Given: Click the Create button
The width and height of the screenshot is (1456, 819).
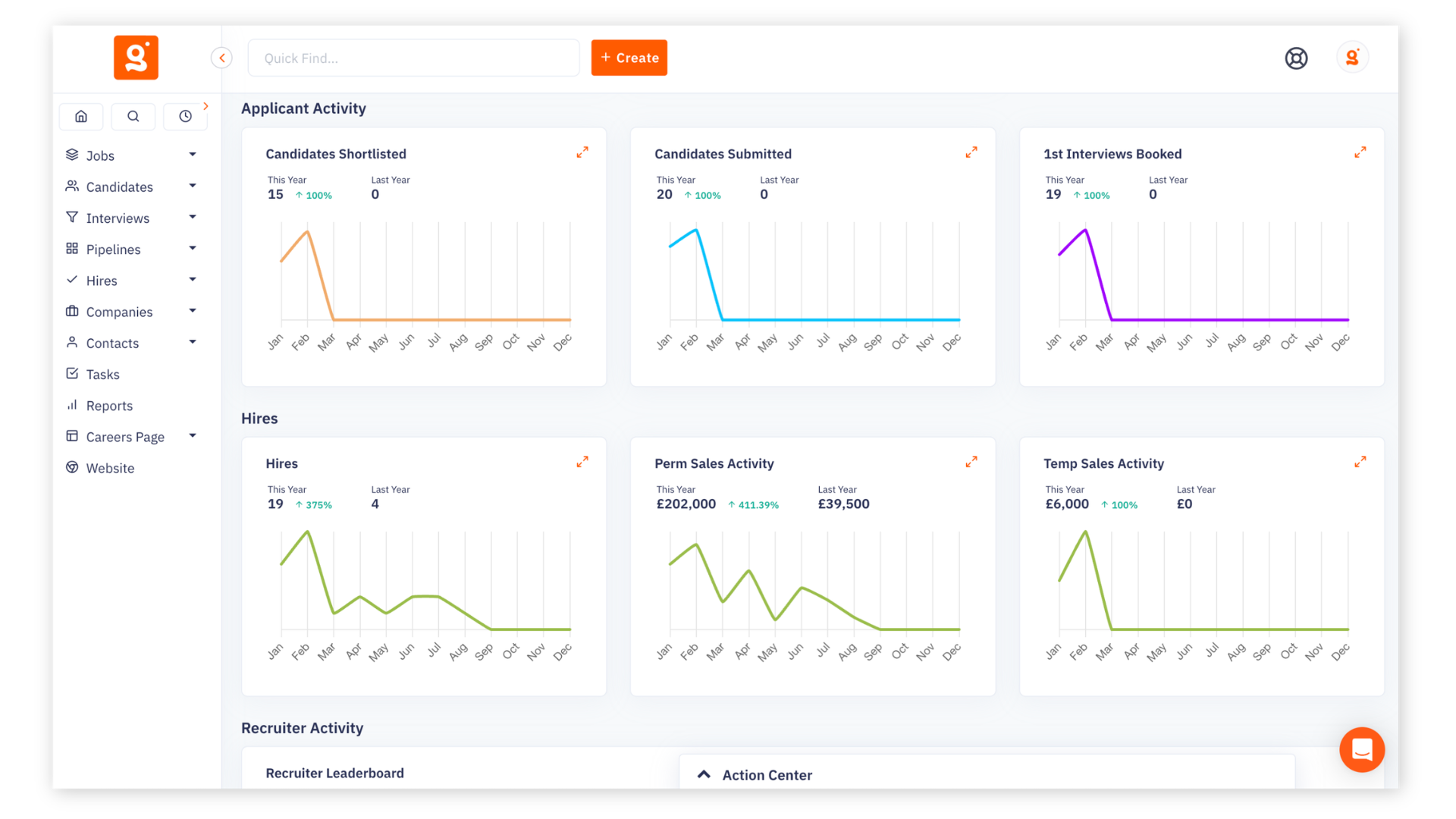Looking at the screenshot, I should 629,58.
